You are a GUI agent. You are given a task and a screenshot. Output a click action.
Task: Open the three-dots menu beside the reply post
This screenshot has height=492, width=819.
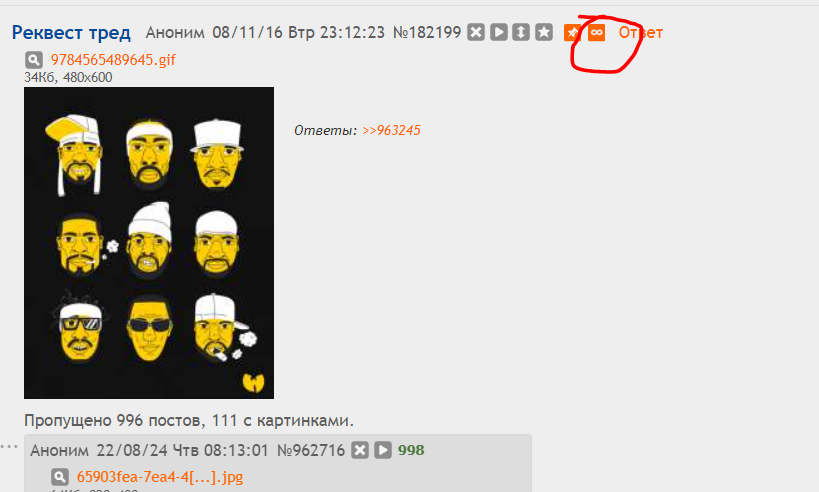[x=9, y=447]
